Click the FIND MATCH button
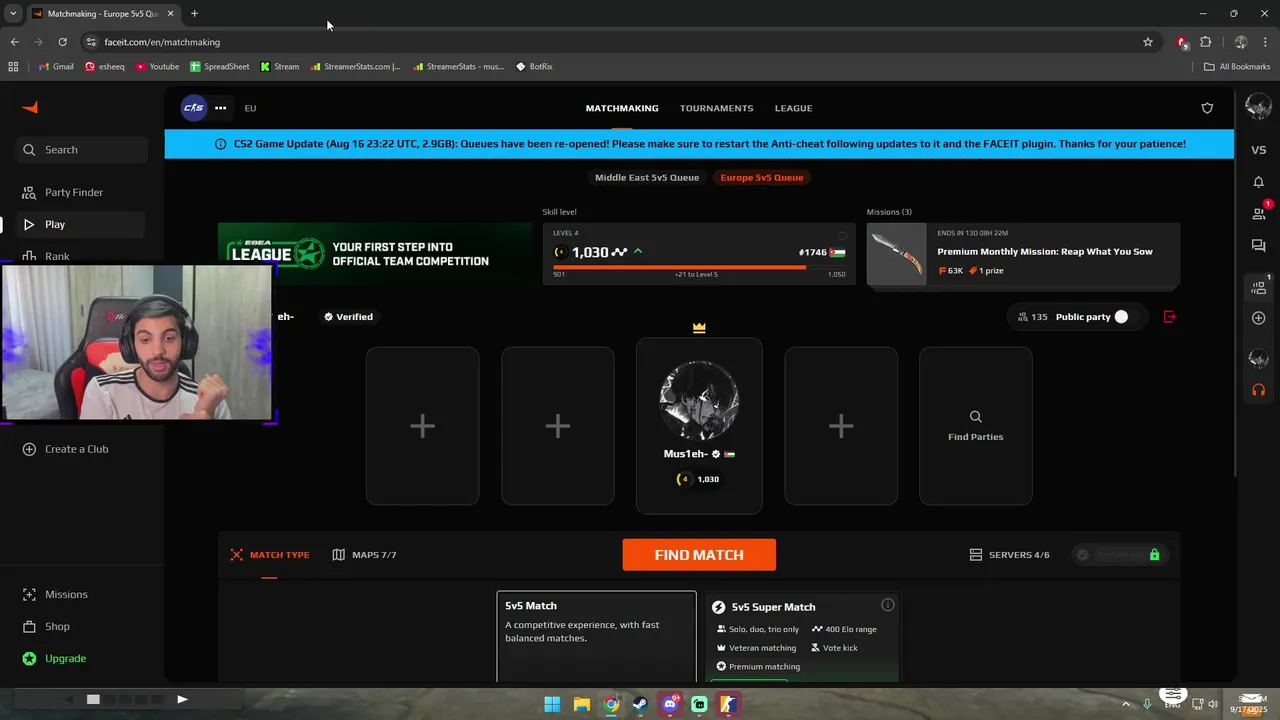Screen dimensions: 1280x720 tap(699, 555)
